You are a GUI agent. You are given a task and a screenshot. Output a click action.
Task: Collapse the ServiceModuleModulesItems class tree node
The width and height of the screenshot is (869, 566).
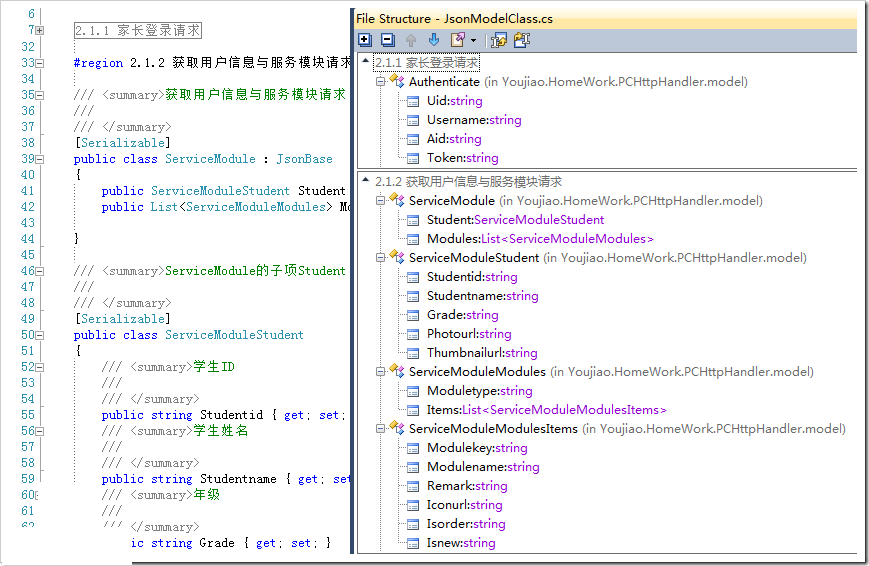(380, 429)
